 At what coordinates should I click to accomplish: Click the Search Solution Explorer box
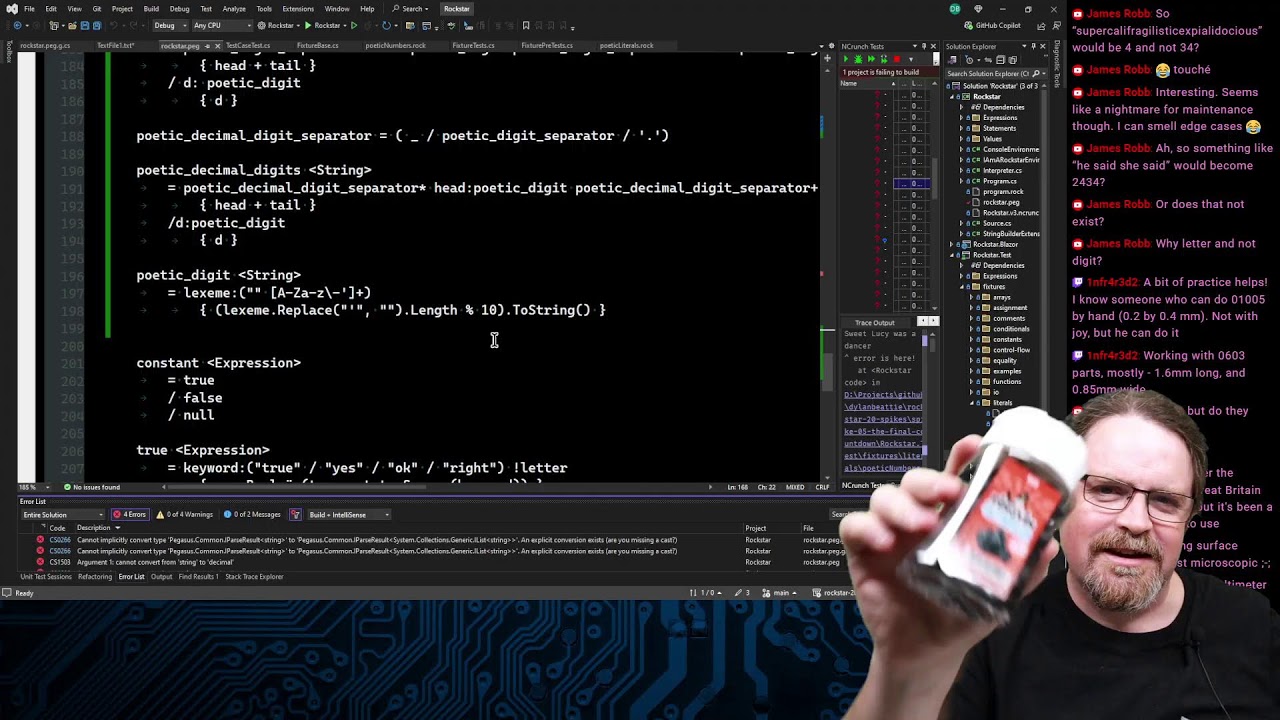click(994, 73)
